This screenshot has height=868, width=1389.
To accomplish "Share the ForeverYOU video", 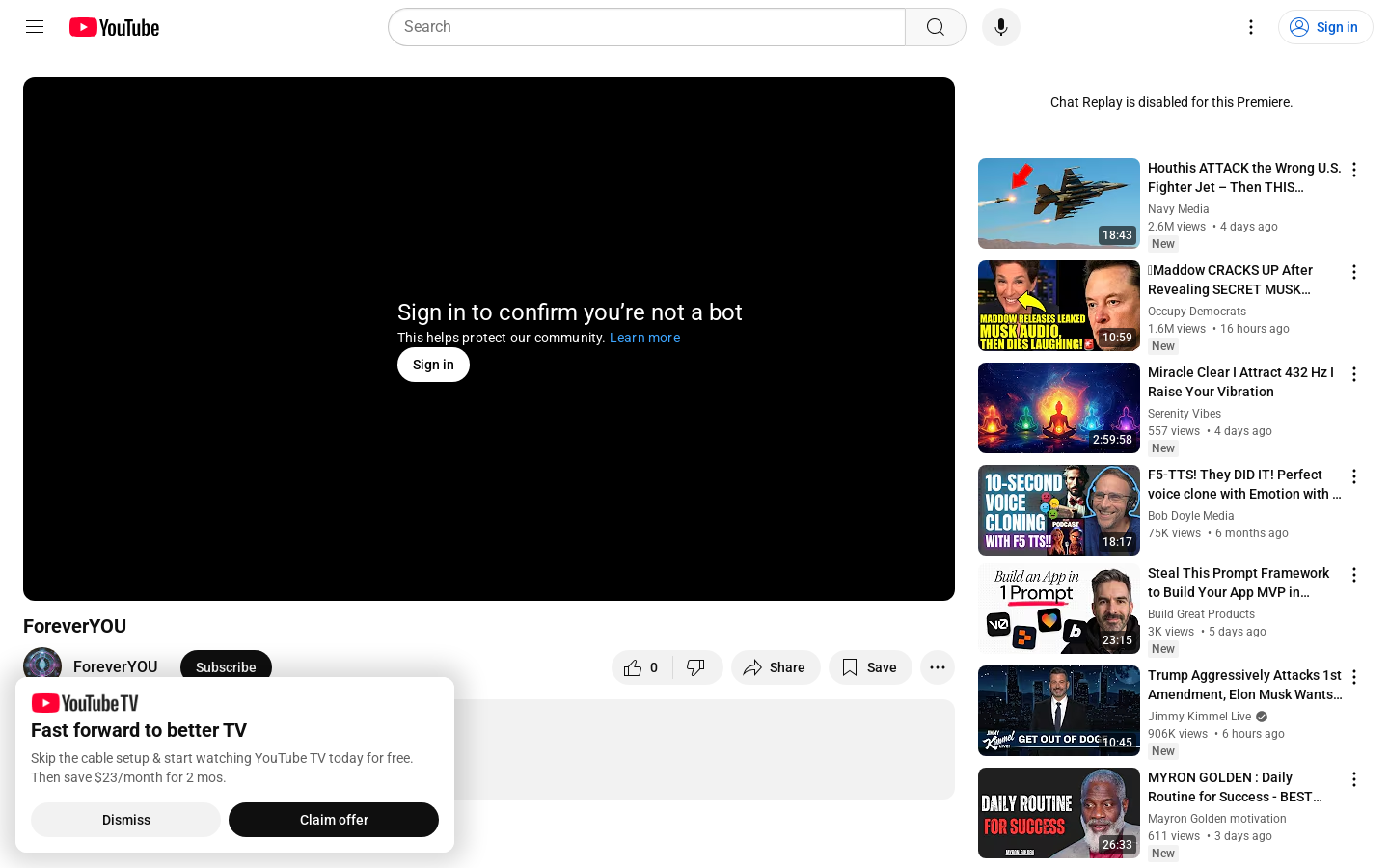I will (x=776, y=667).
